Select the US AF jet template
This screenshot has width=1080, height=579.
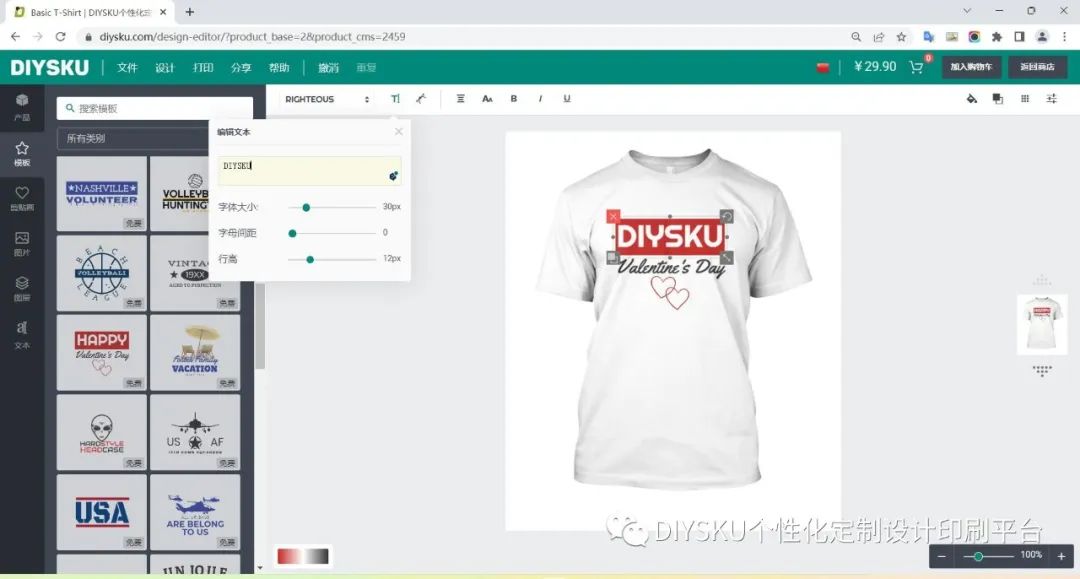pyautogui.click(x=195, y=432)
